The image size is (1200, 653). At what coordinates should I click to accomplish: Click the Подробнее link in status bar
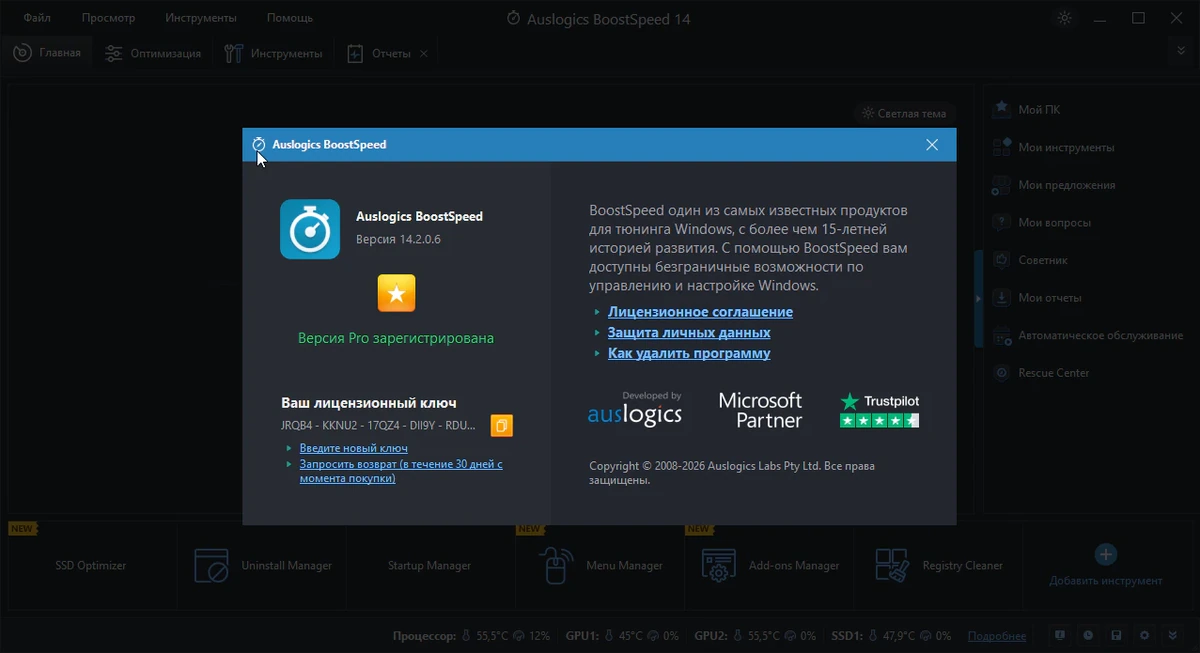point(996,636)
